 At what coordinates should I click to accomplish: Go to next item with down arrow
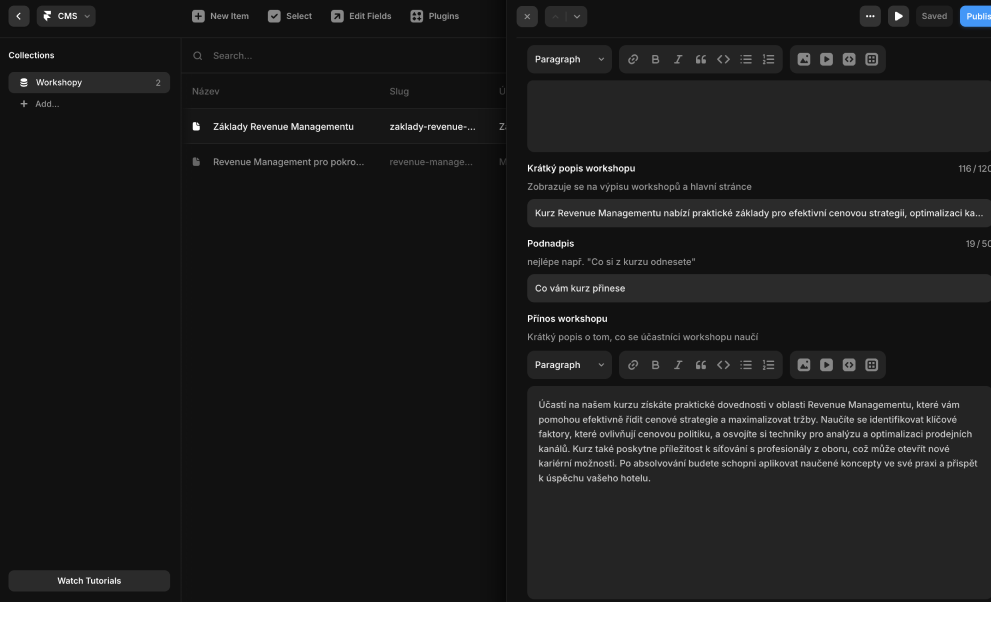[x=577, y=16]
